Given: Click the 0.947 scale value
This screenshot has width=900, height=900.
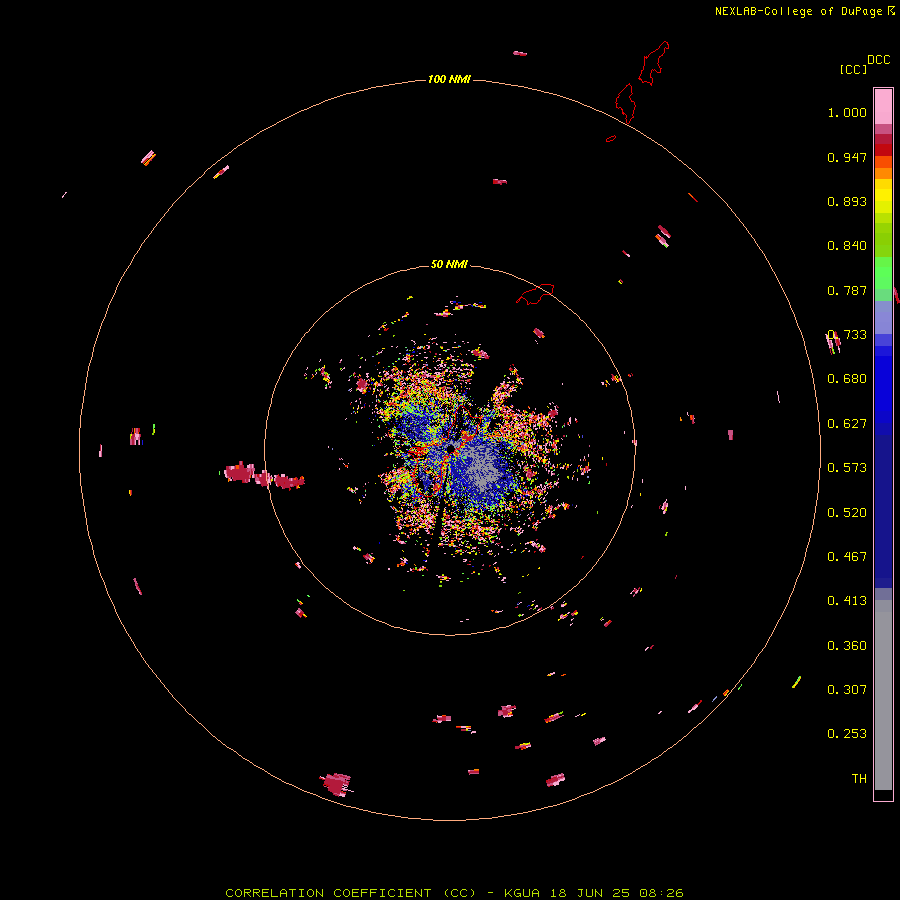Looking at the screenshot, I should (x=847, y=157).
